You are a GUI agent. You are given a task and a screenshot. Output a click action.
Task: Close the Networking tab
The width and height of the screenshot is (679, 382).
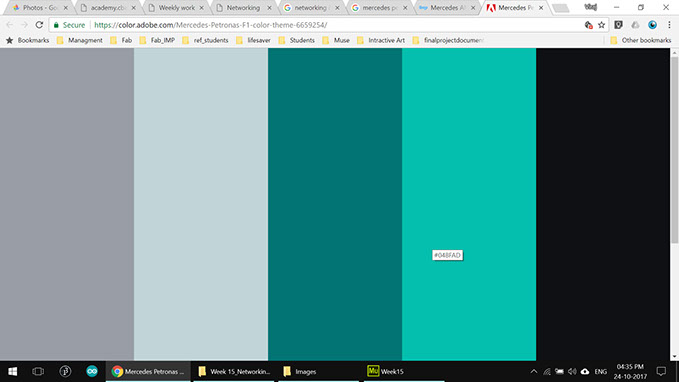[269, 8]
